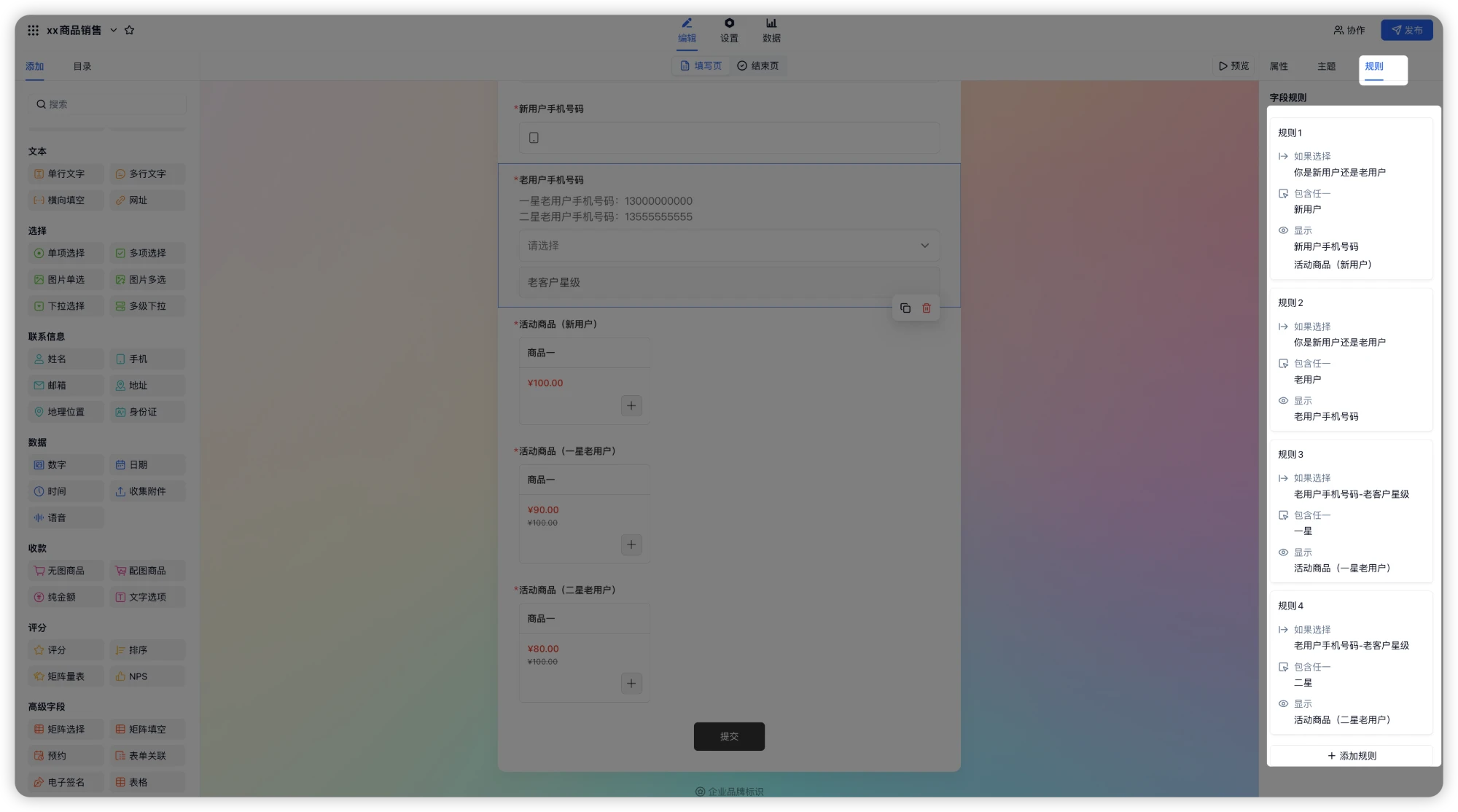
Task: Add a 网址 field
Action: (148, 200)
